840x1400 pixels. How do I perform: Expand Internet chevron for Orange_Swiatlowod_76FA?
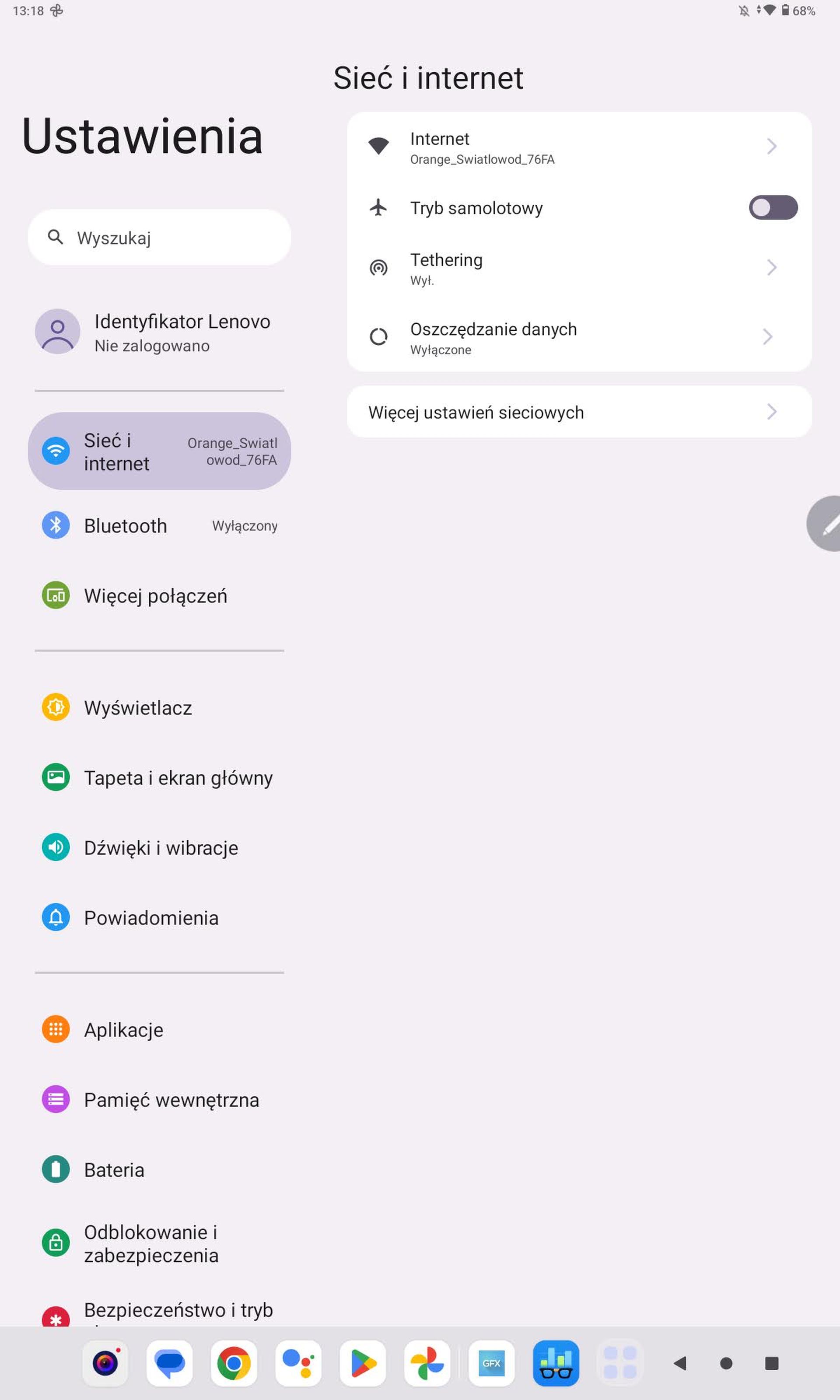[x=771, y=147]
